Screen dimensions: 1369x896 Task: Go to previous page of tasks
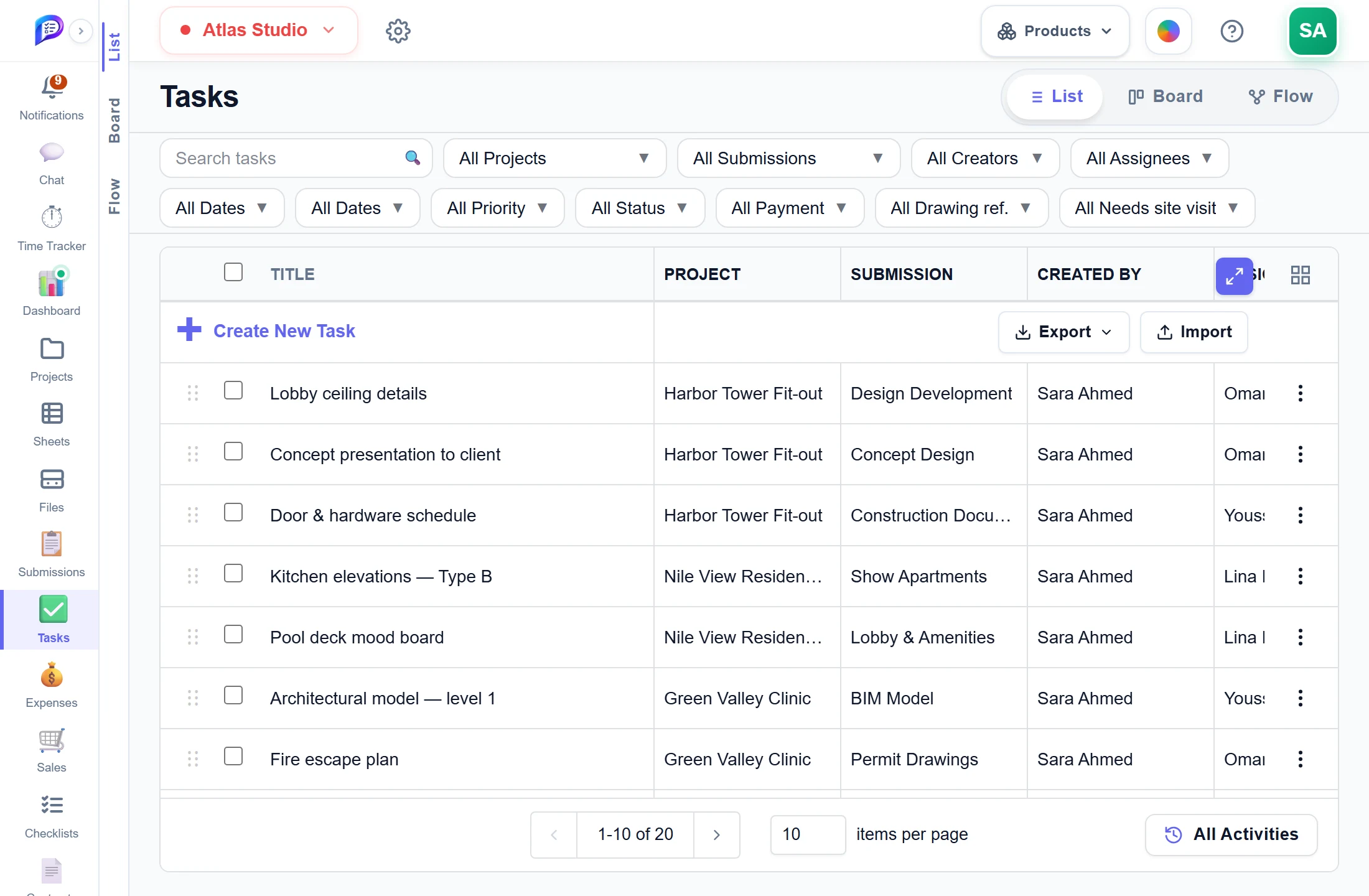[x=554, y=834]
